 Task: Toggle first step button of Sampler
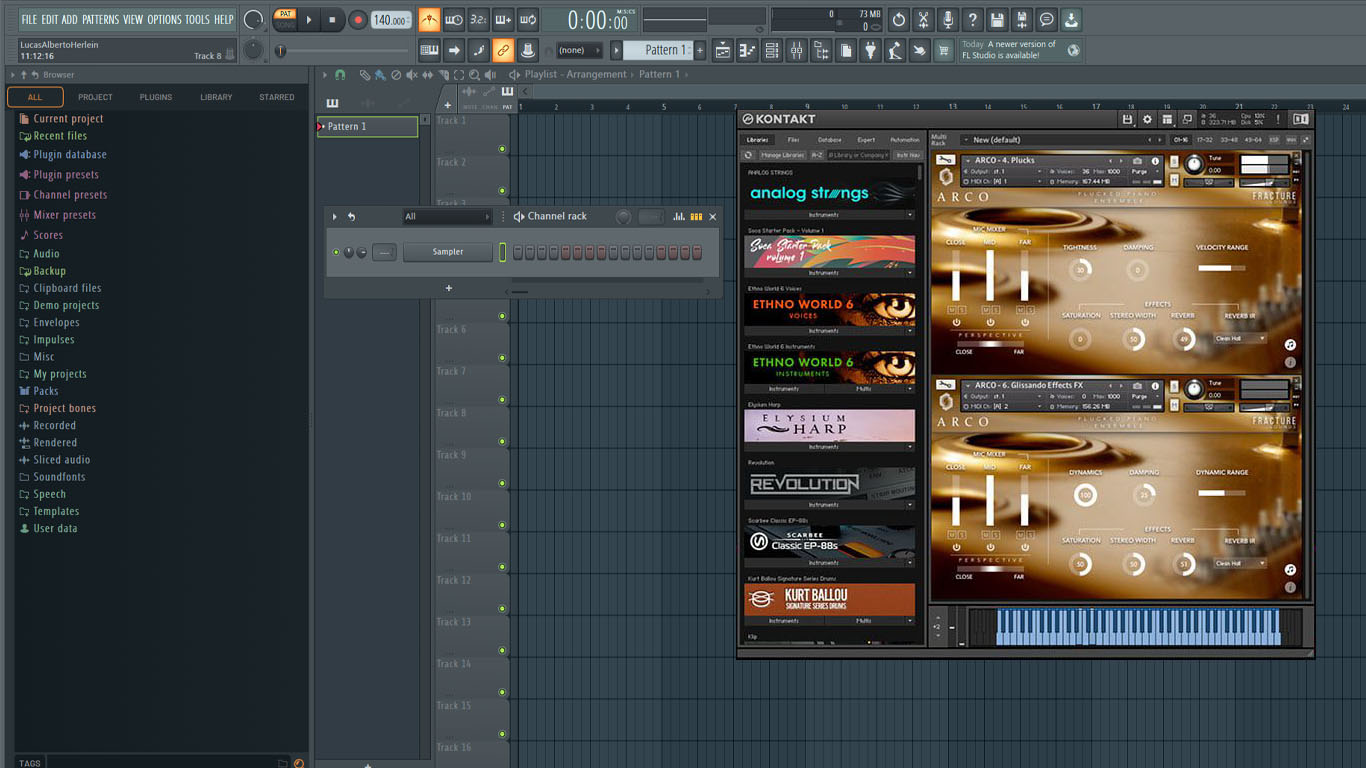click(518, 252)
